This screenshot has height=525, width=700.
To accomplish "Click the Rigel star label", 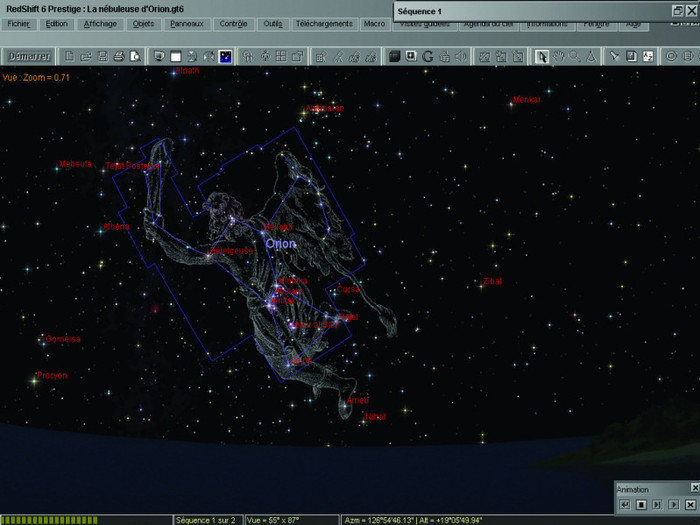I will [348, 317].
